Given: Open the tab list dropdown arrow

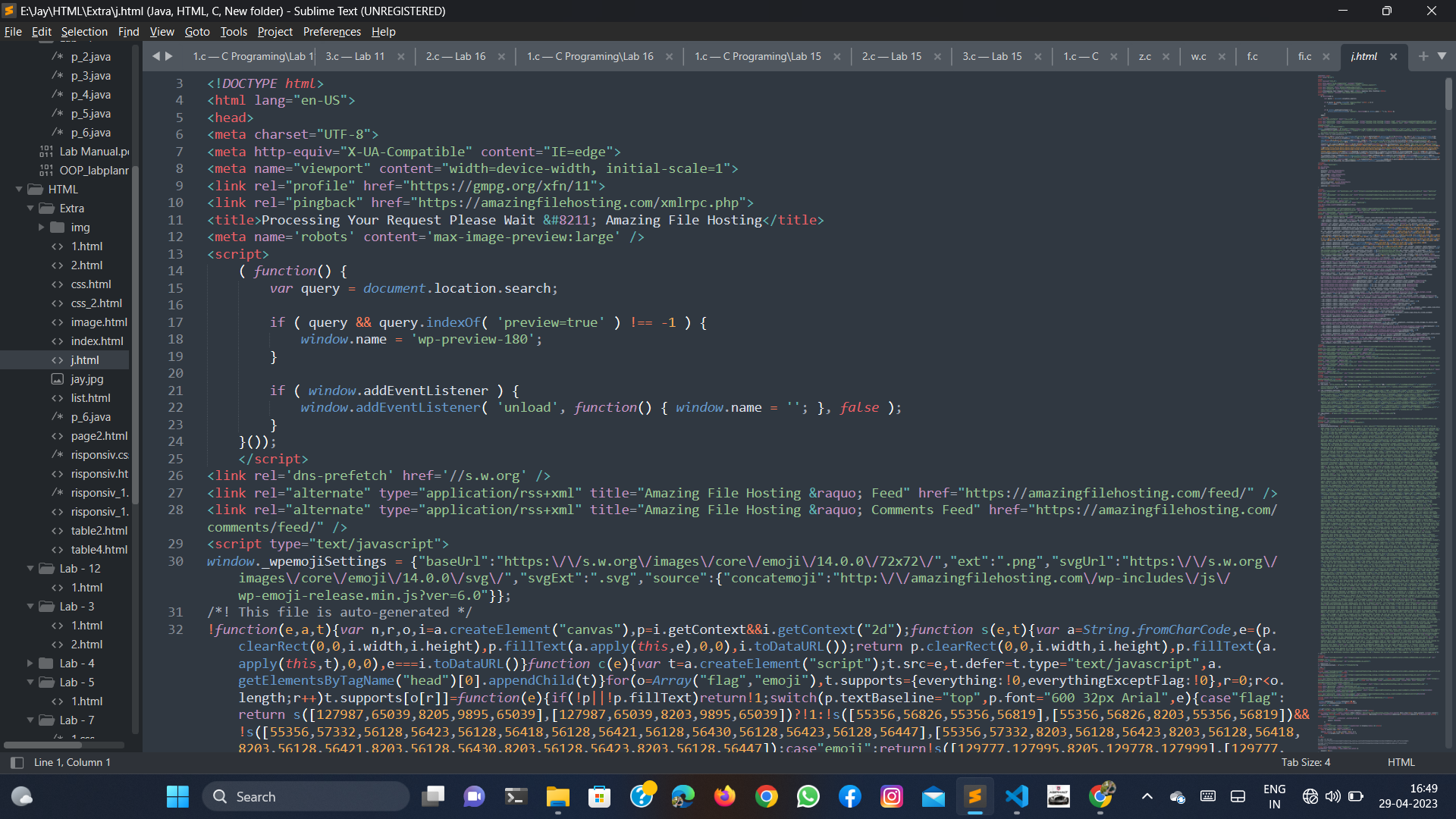Looking at the screenshot, I should 1442,56.
